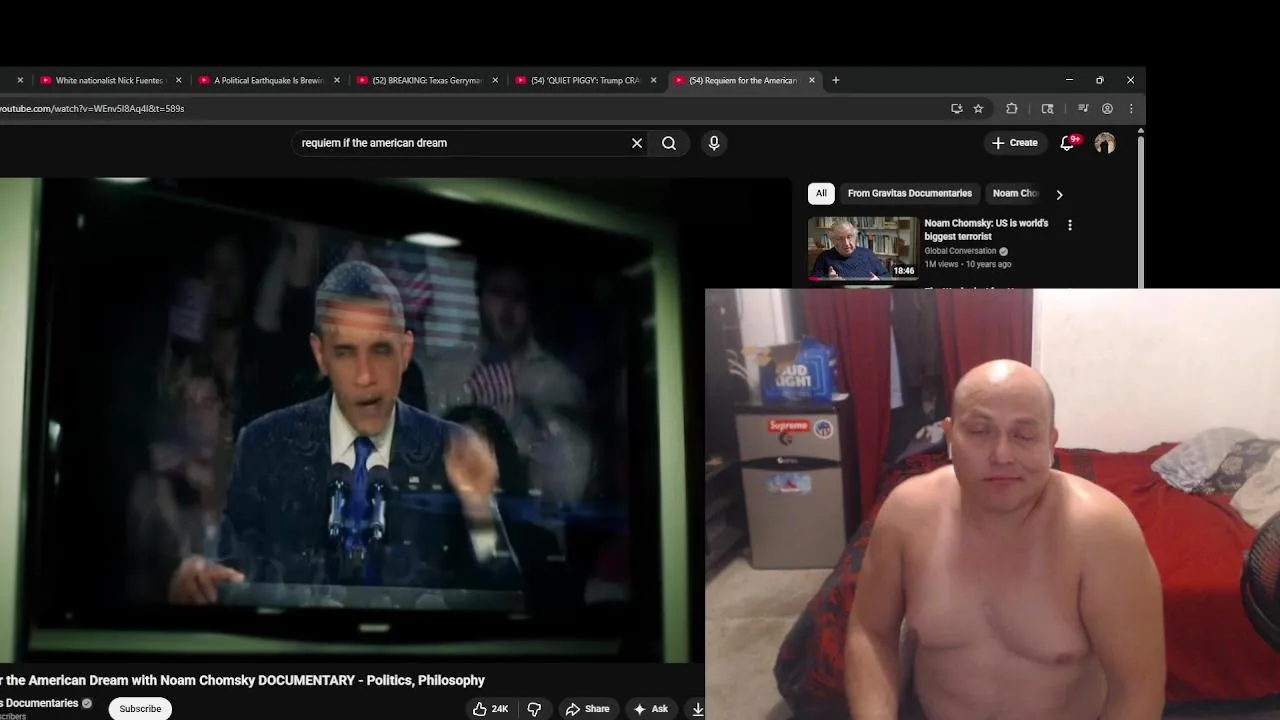Select 'From Gravitas Documentaries' filter chip
This screenshot has width=1280, height=720.
click(x=909, y=193)
